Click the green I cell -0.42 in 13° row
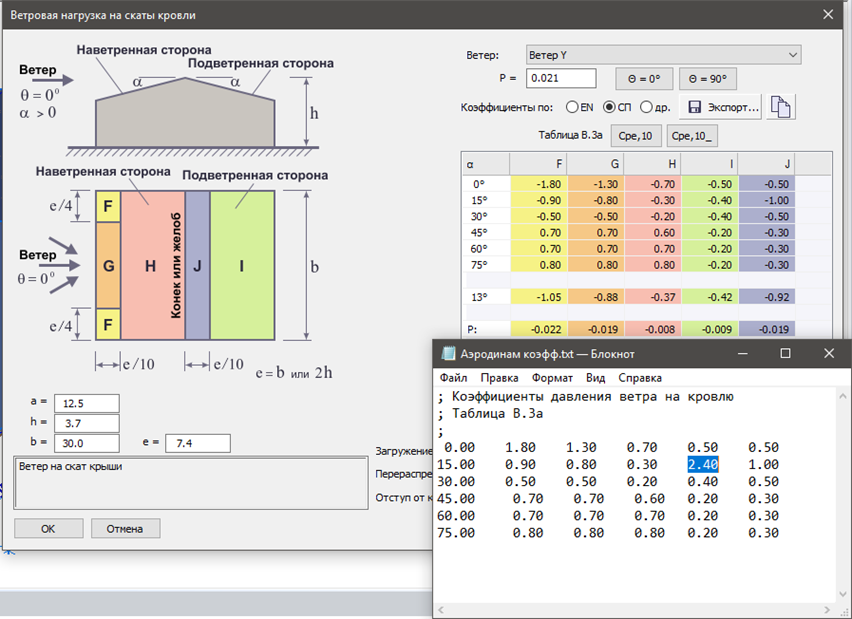Image resolution: width=852 pixels, height=619 pixels. pyautogui.click(x=710, y=297)
